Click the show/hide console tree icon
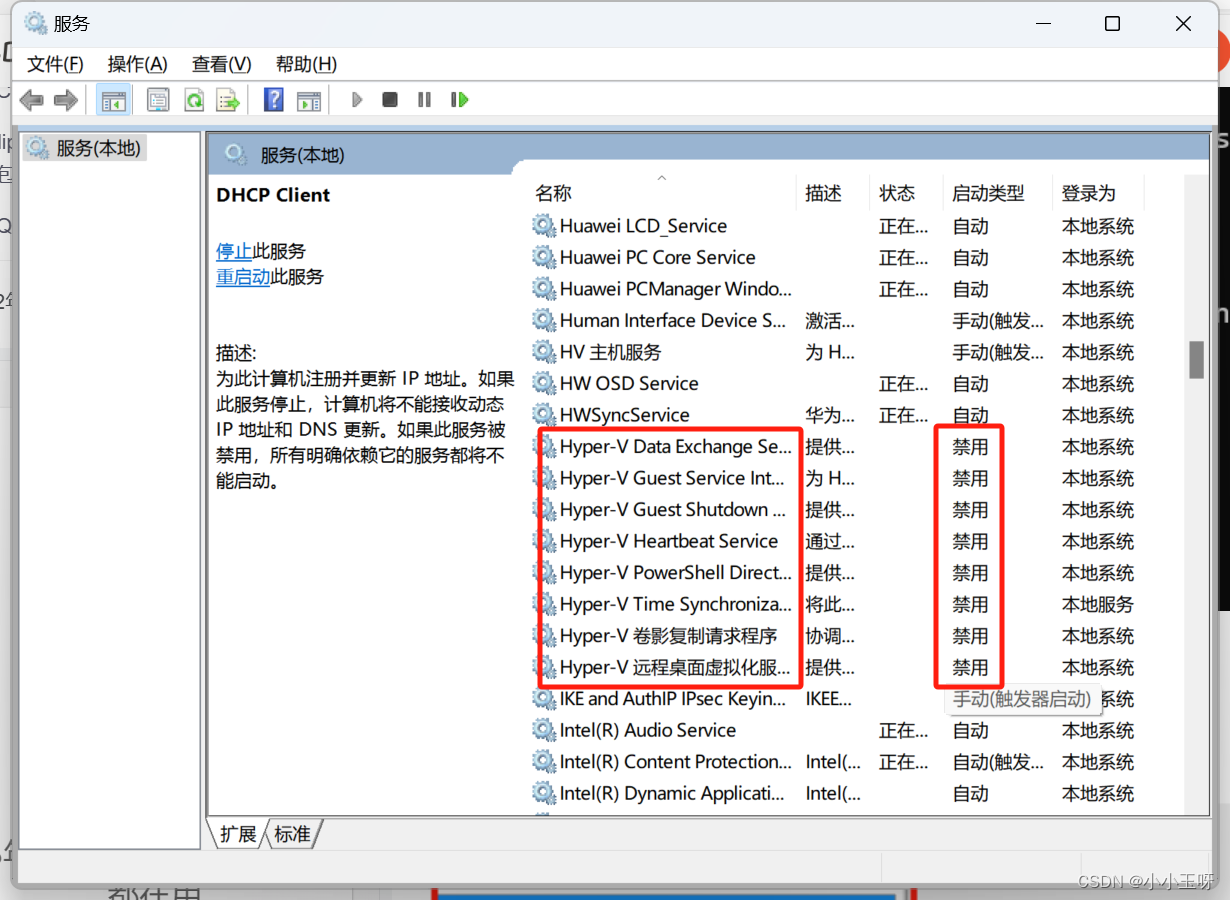The image size is (1230, 900). click(x=113, y=99)
